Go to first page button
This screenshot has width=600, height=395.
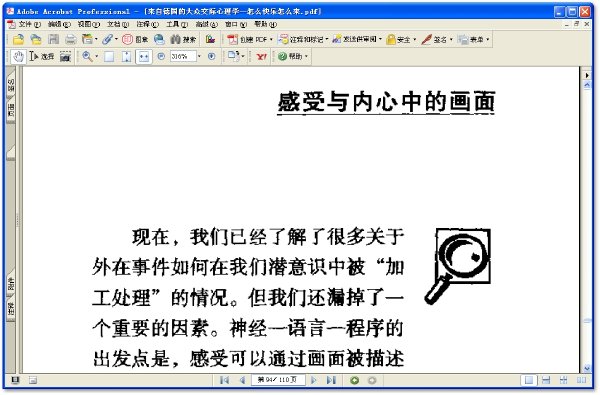(x=225, y=380)
